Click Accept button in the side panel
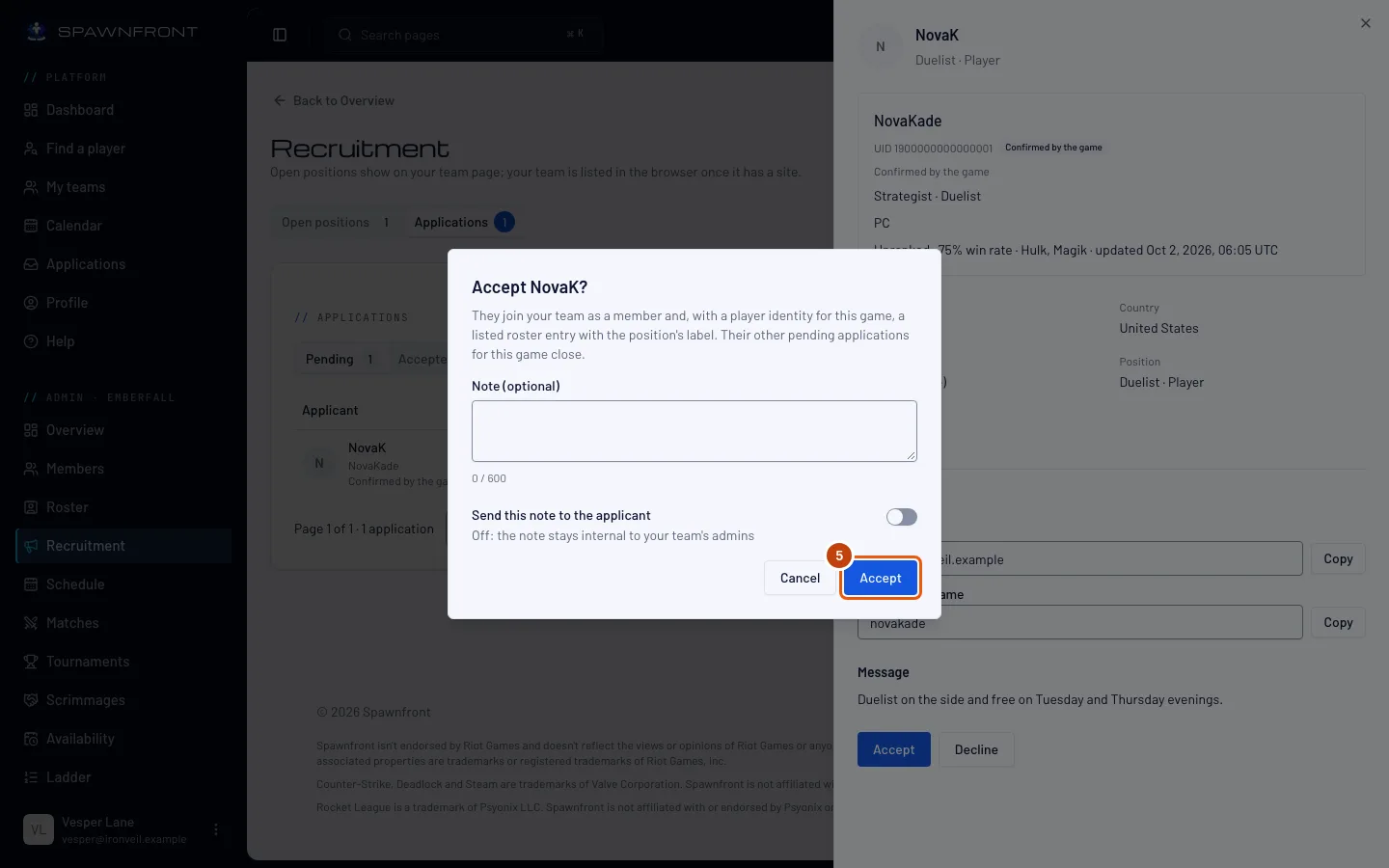The width and height of the screenshot is (1389, 868). 894,749
